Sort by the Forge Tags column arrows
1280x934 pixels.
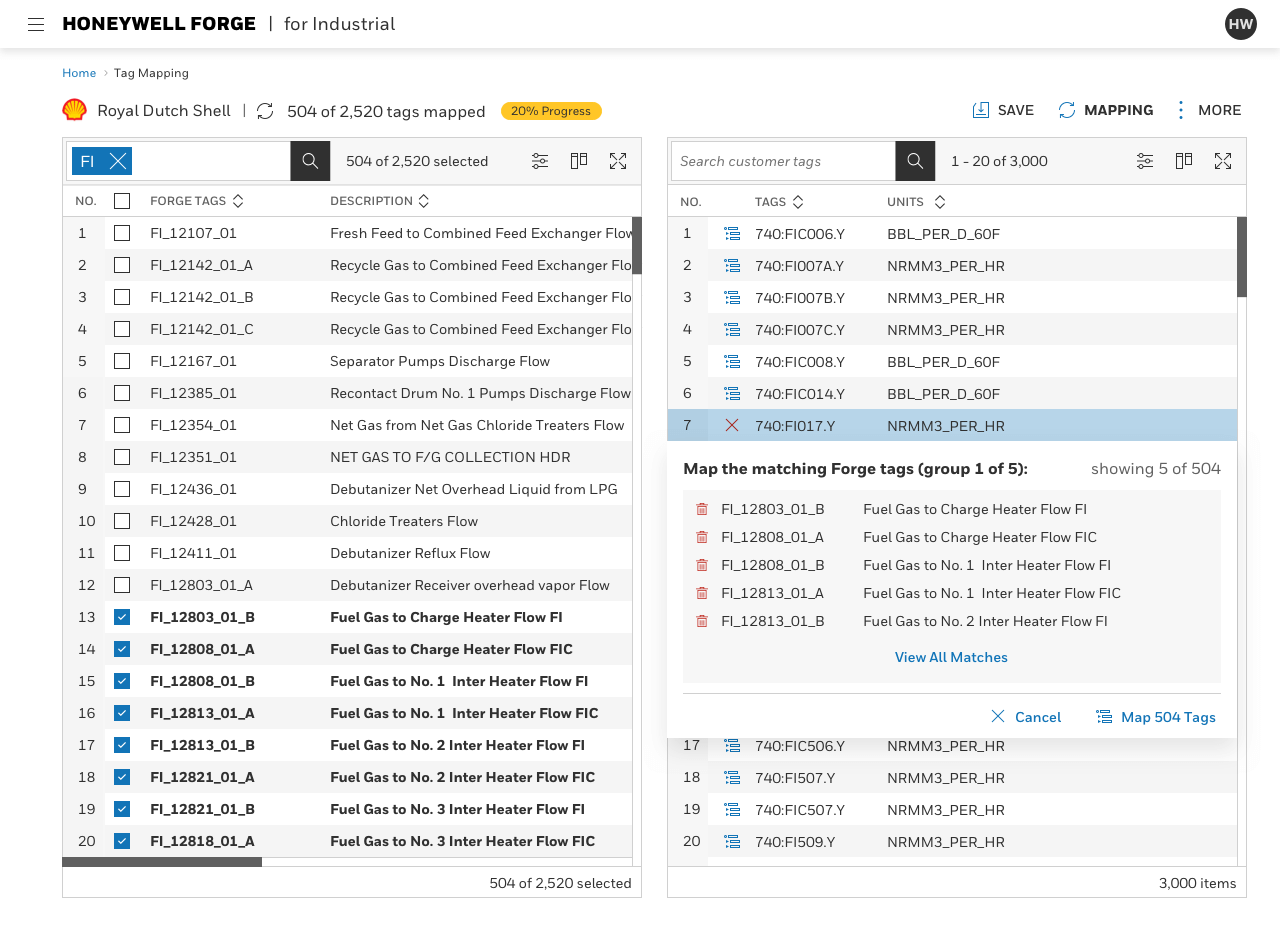pos(238,201)
